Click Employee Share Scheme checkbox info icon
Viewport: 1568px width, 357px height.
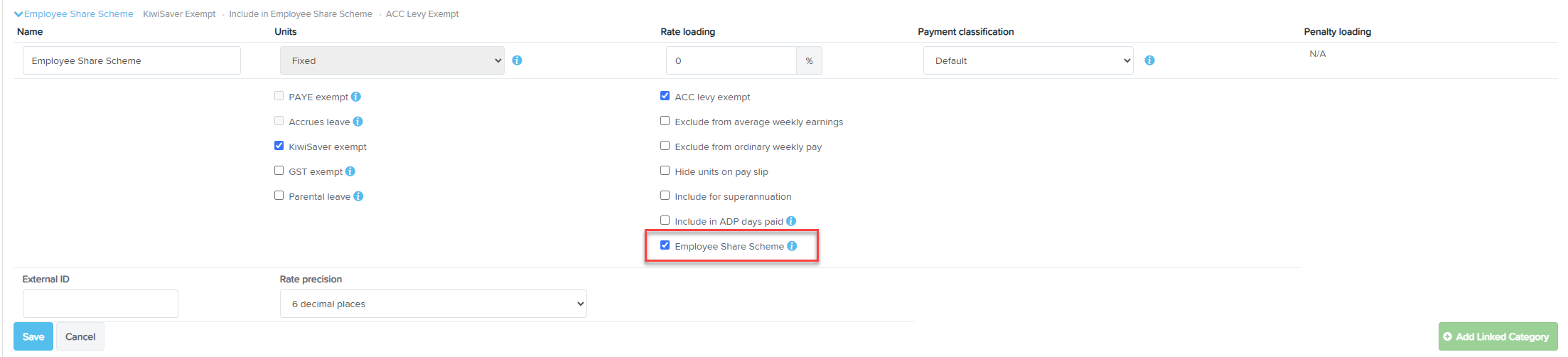[x=792, y=246]
